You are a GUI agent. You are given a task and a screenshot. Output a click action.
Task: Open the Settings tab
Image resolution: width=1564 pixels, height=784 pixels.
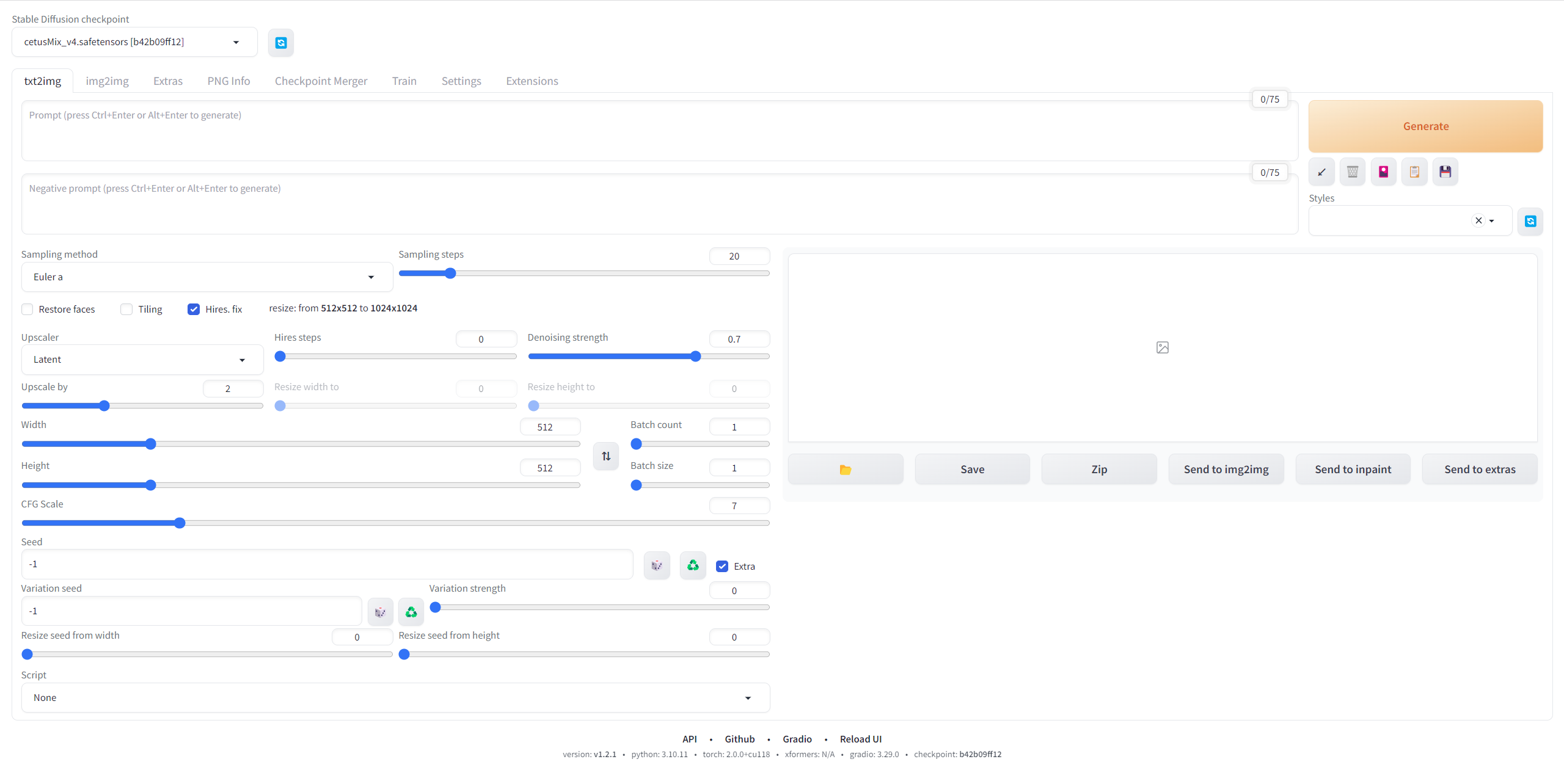(x=461, y=81)
